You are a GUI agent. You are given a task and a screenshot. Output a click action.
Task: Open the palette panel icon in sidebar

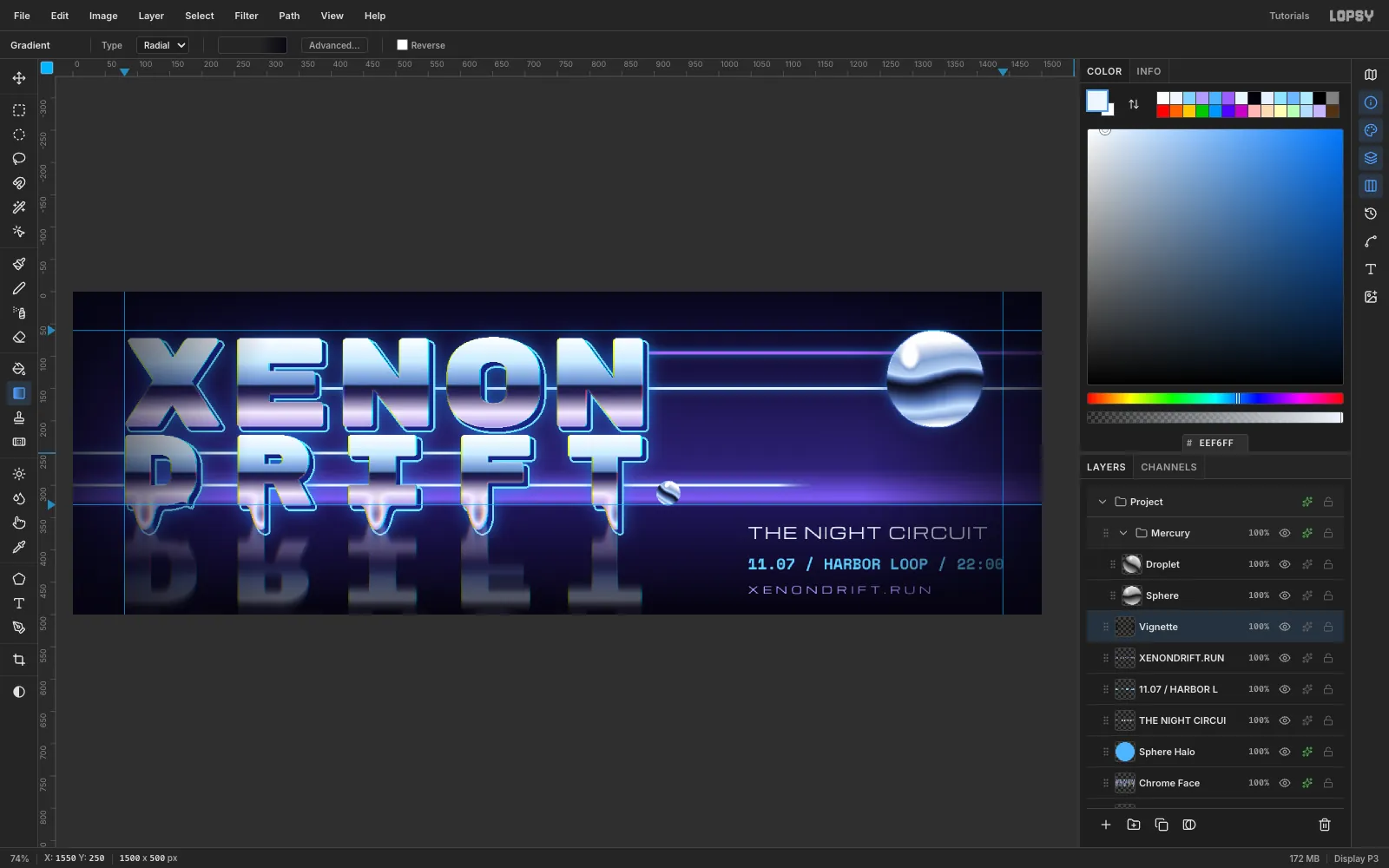click(1371, 130)
